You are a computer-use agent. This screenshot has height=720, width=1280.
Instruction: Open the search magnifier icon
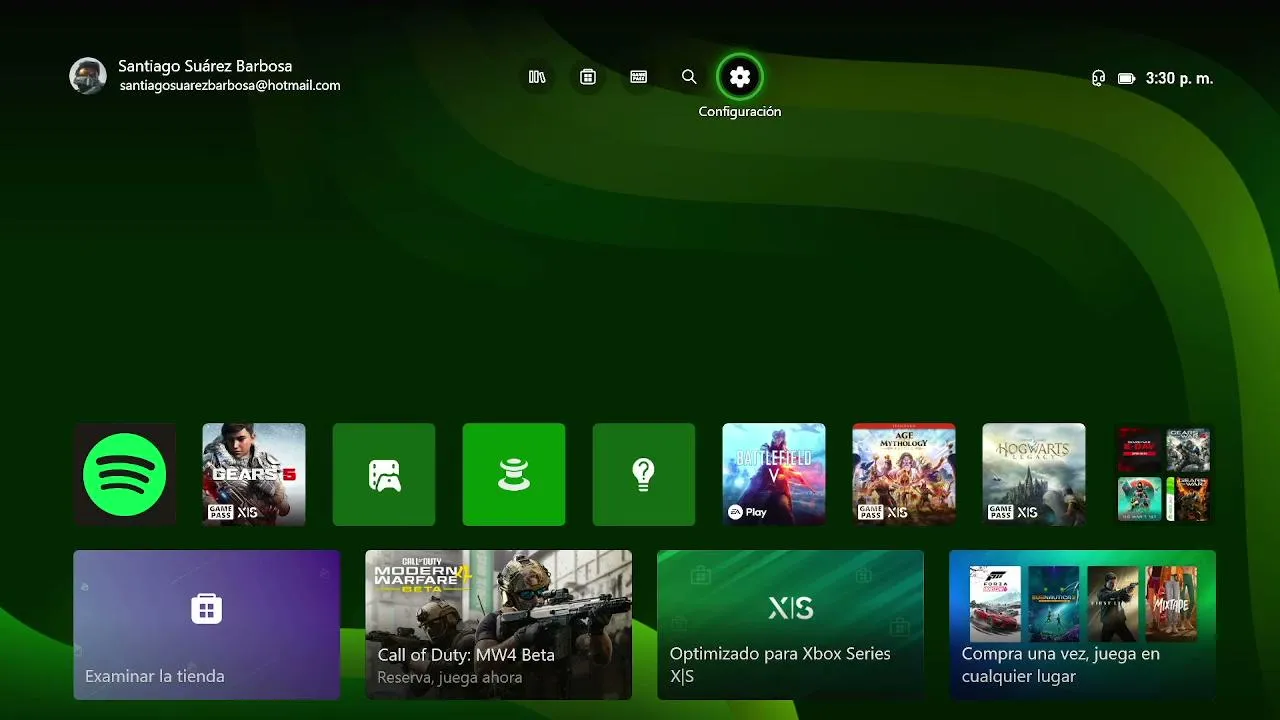[x=689, y=77]
